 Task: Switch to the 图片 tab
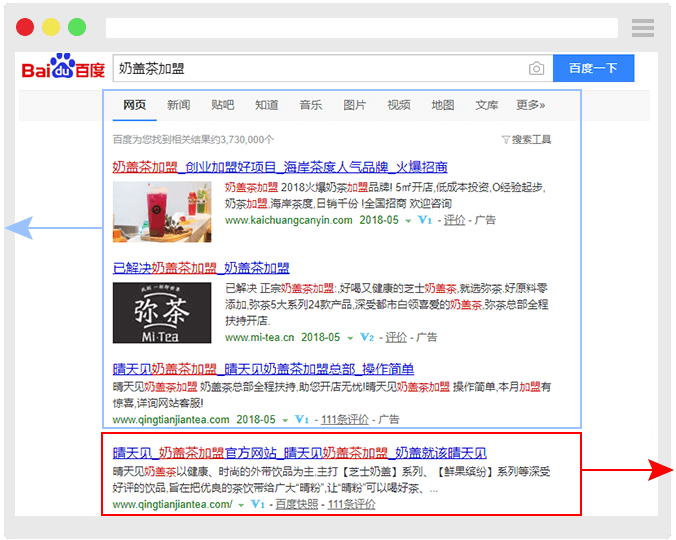(x=355, y=105)
